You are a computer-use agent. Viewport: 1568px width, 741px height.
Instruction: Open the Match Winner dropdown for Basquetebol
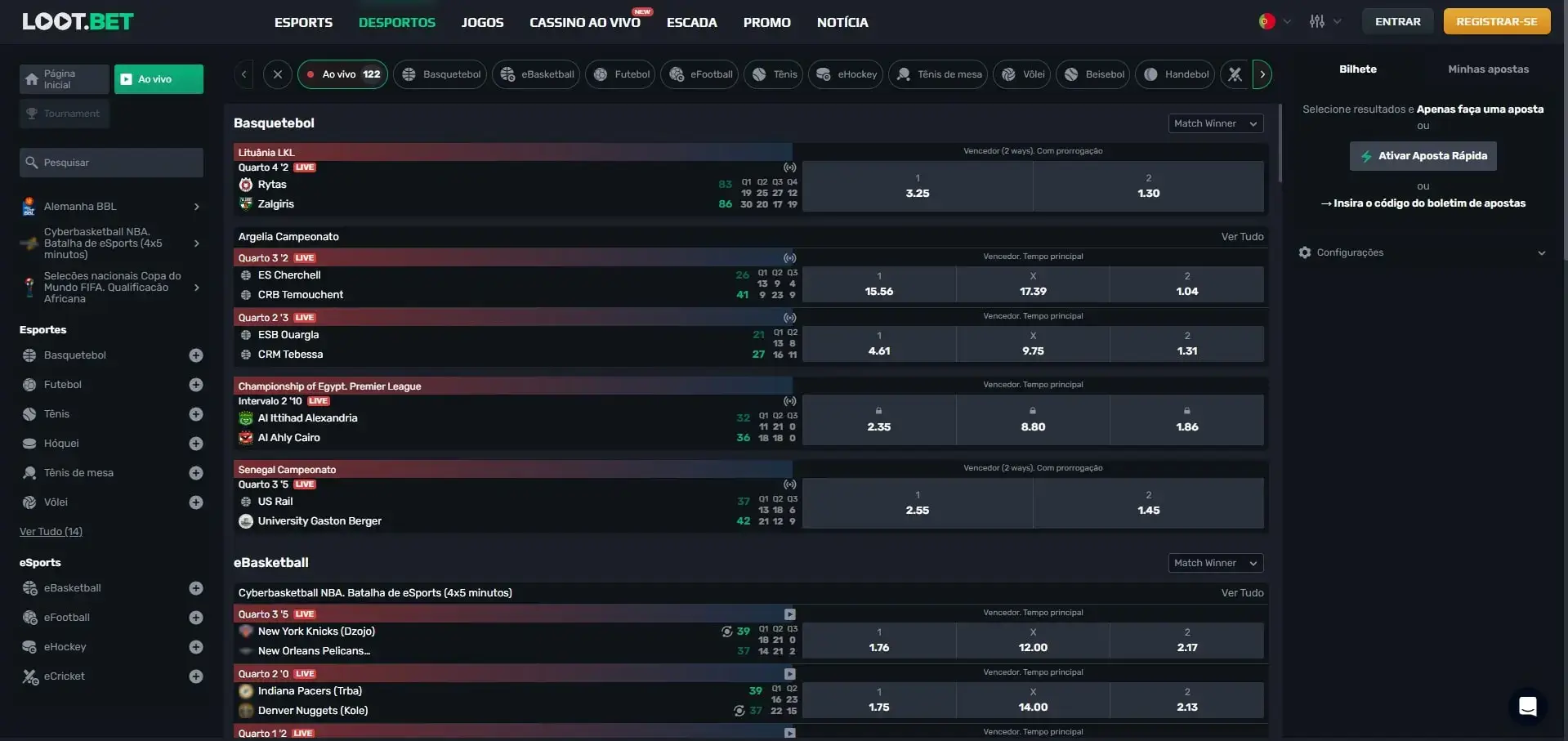coord(1215,123)
